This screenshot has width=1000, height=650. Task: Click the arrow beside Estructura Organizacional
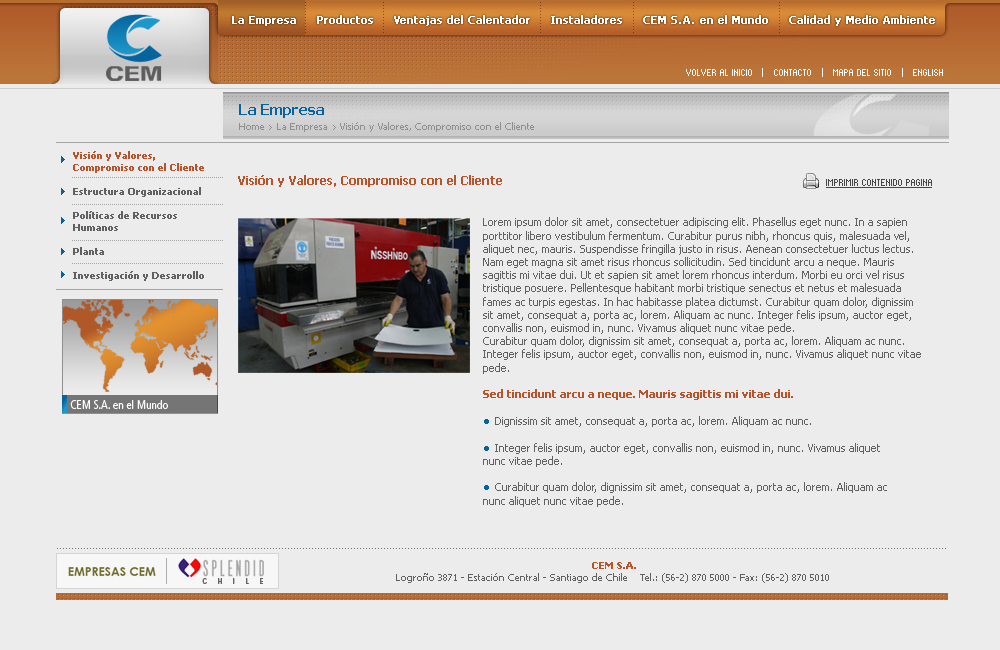[x=63, y=191]
